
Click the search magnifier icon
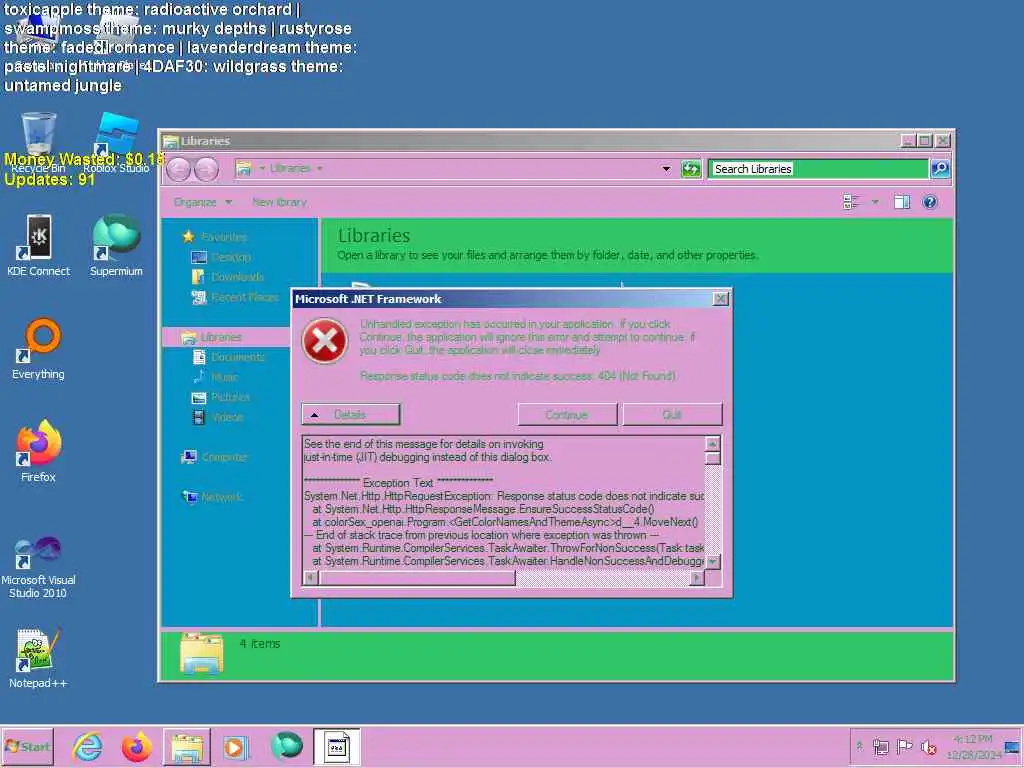[x=940, y=169]
